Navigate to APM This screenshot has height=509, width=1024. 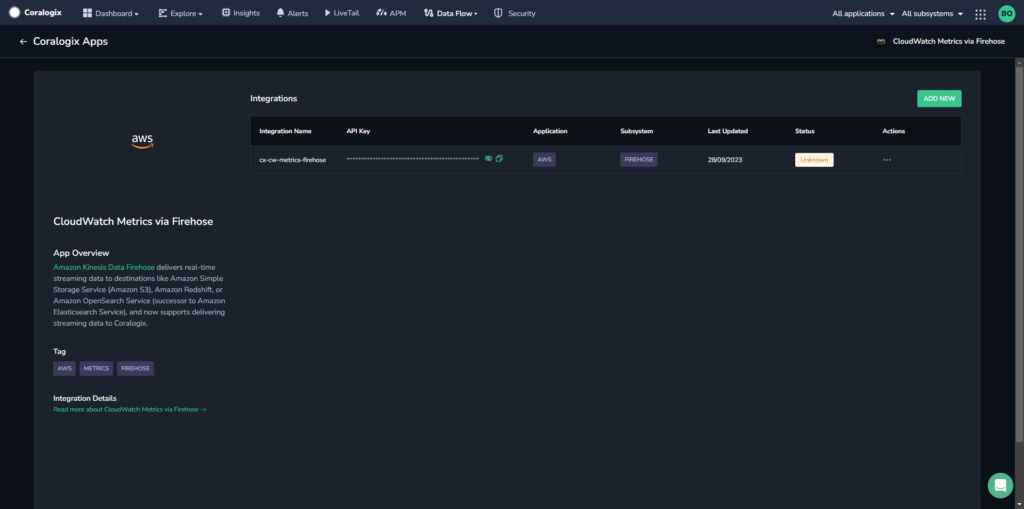391,13
